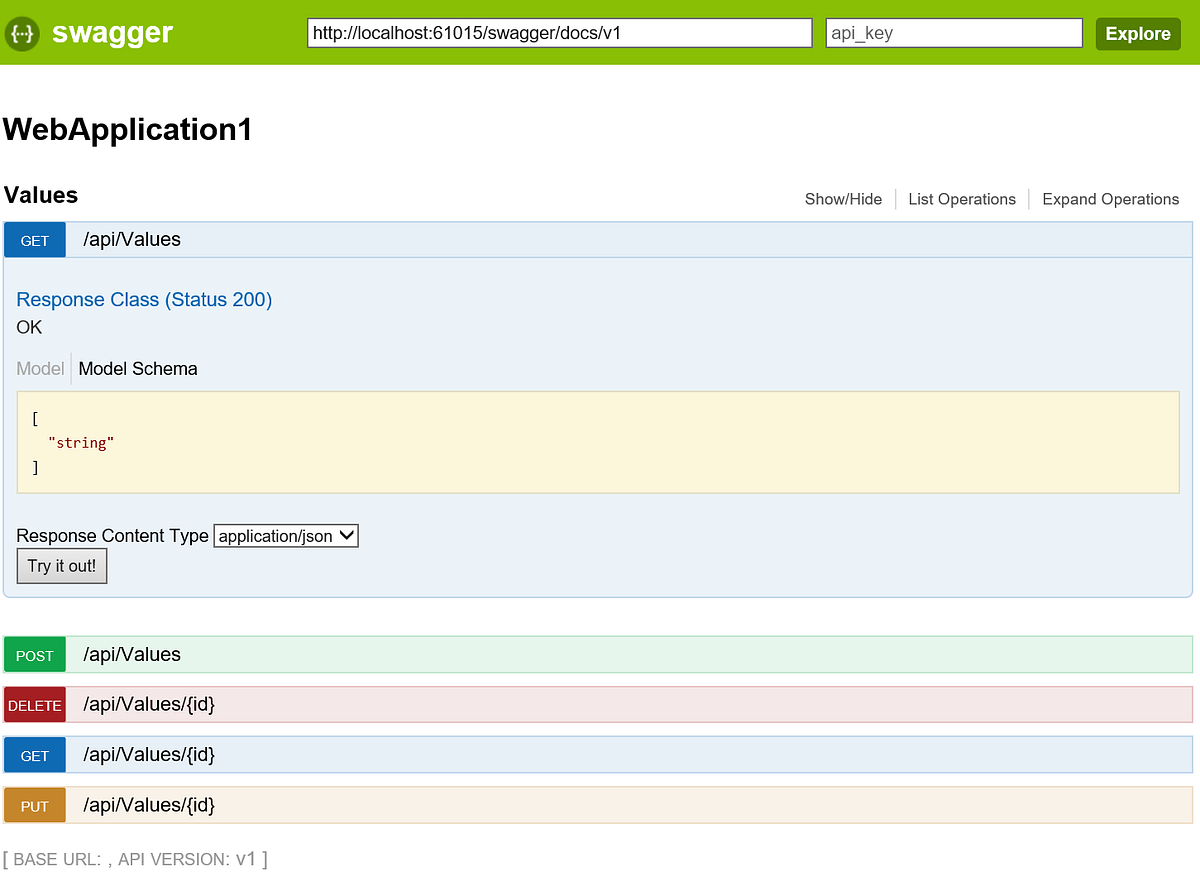
Task: Click the Explore button
Action: [1138, 33]
